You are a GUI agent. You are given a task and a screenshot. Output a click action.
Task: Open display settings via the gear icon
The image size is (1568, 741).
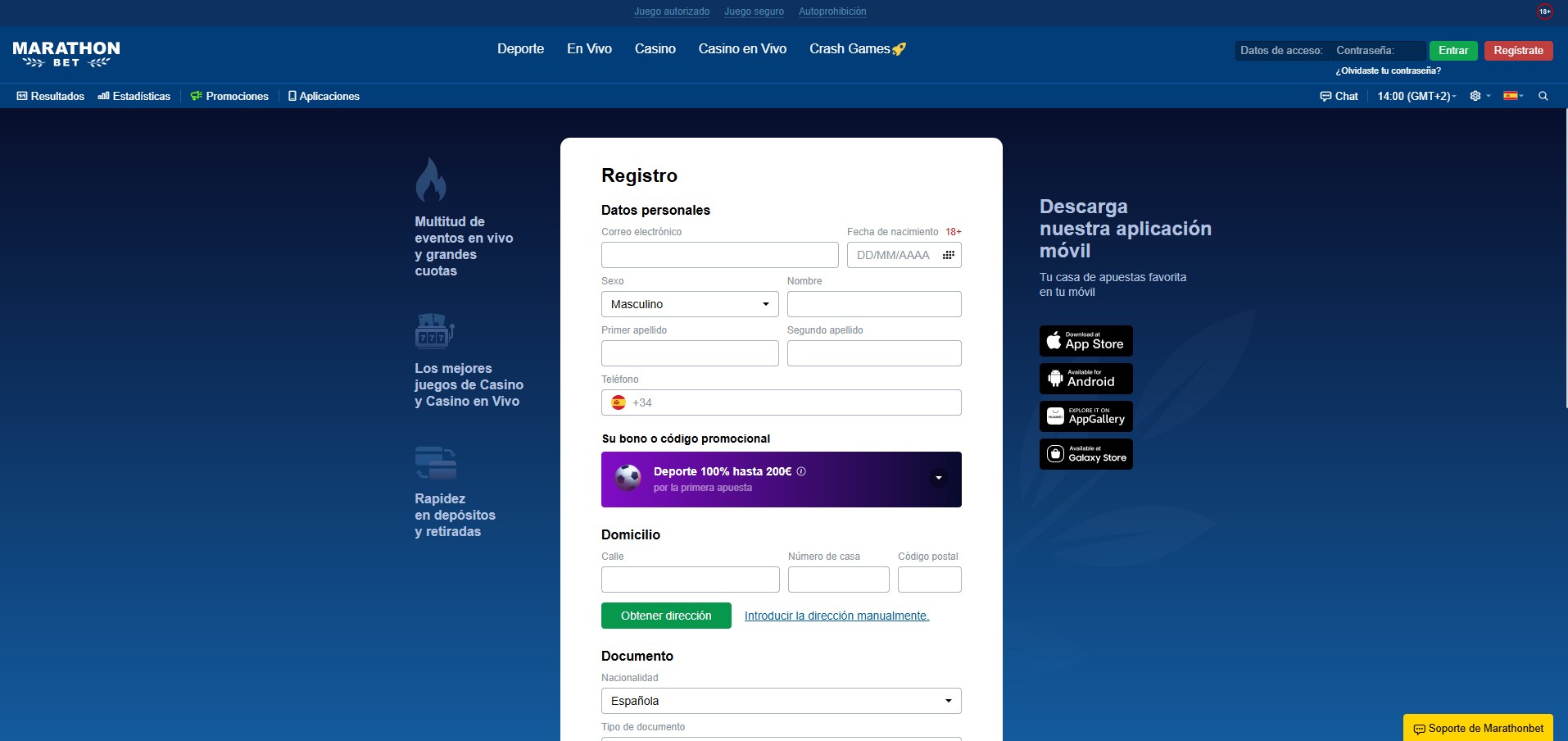[1477, 96]
